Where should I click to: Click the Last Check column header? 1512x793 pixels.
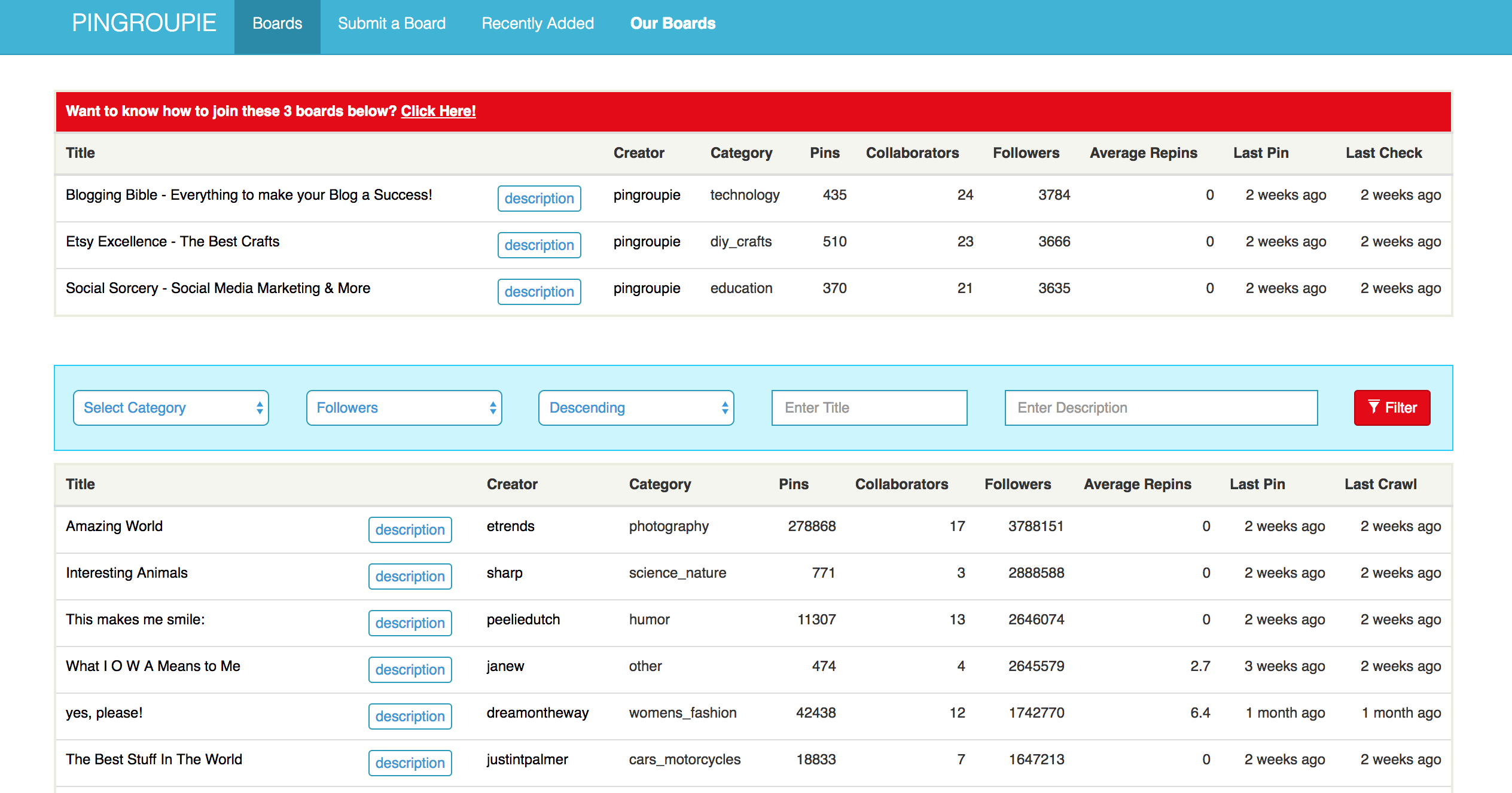coord(1384,153)
